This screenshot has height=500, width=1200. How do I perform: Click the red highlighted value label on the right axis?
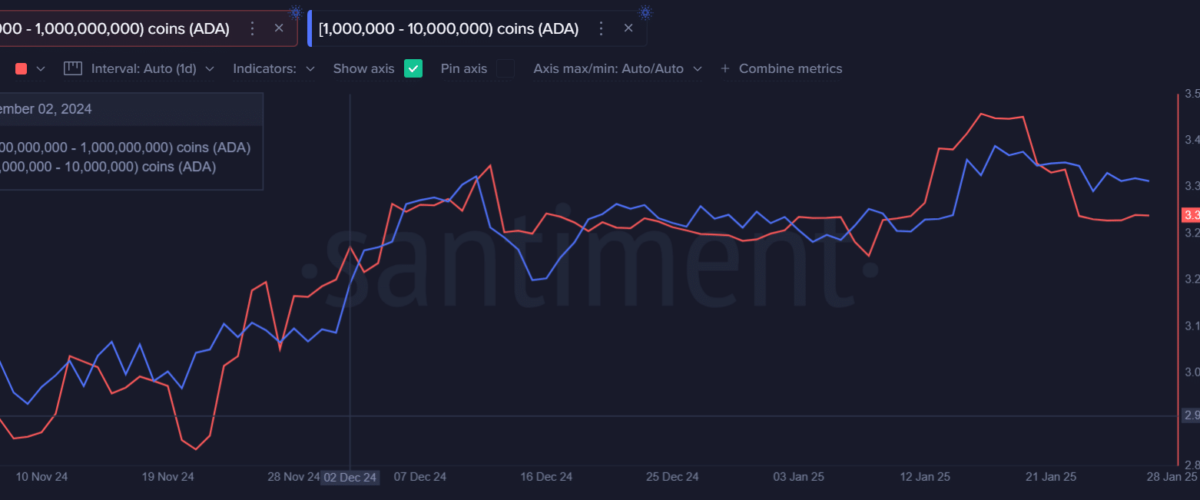1190,215
